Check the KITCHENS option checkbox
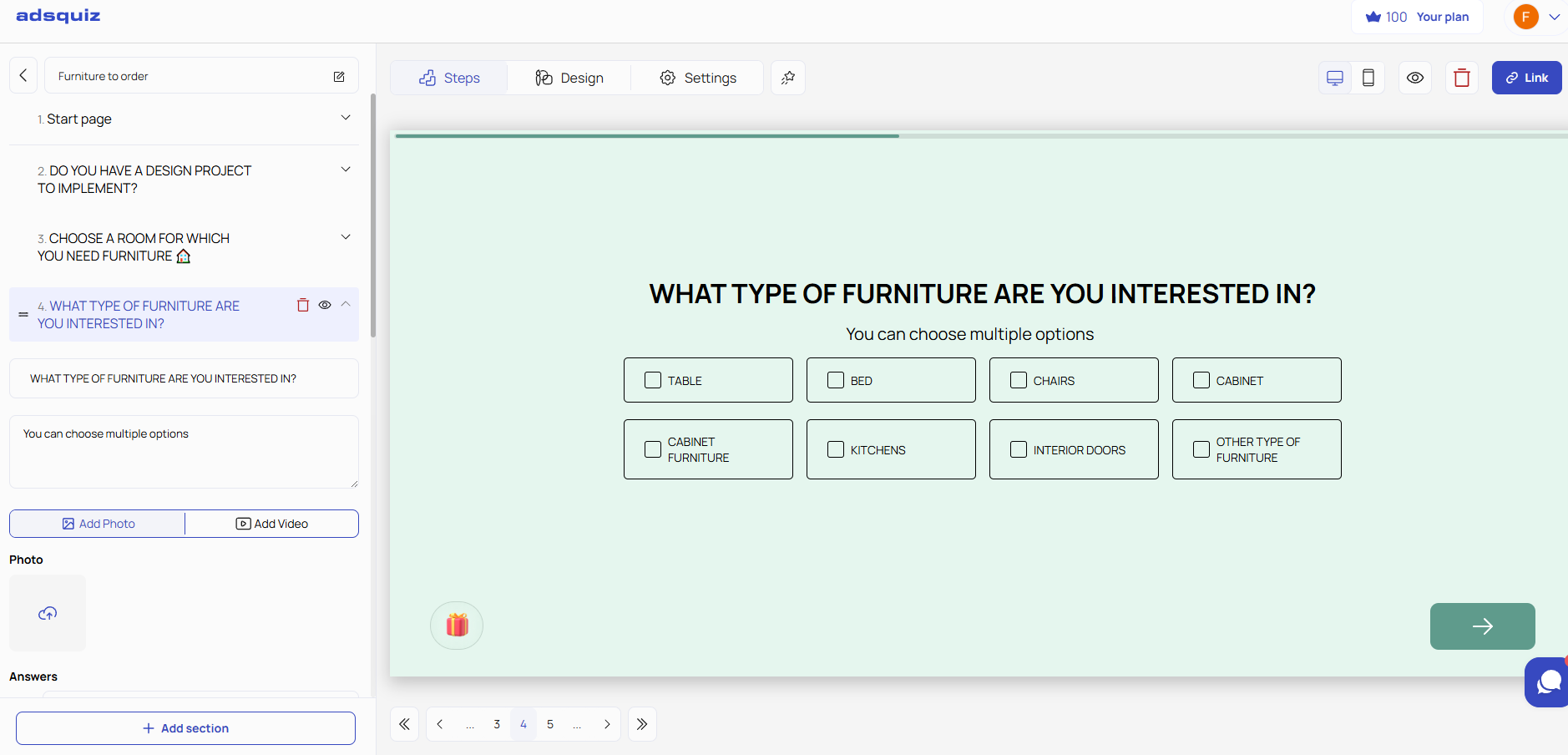The height and width of the screenshot is (755, 1568). pos(836,449)
